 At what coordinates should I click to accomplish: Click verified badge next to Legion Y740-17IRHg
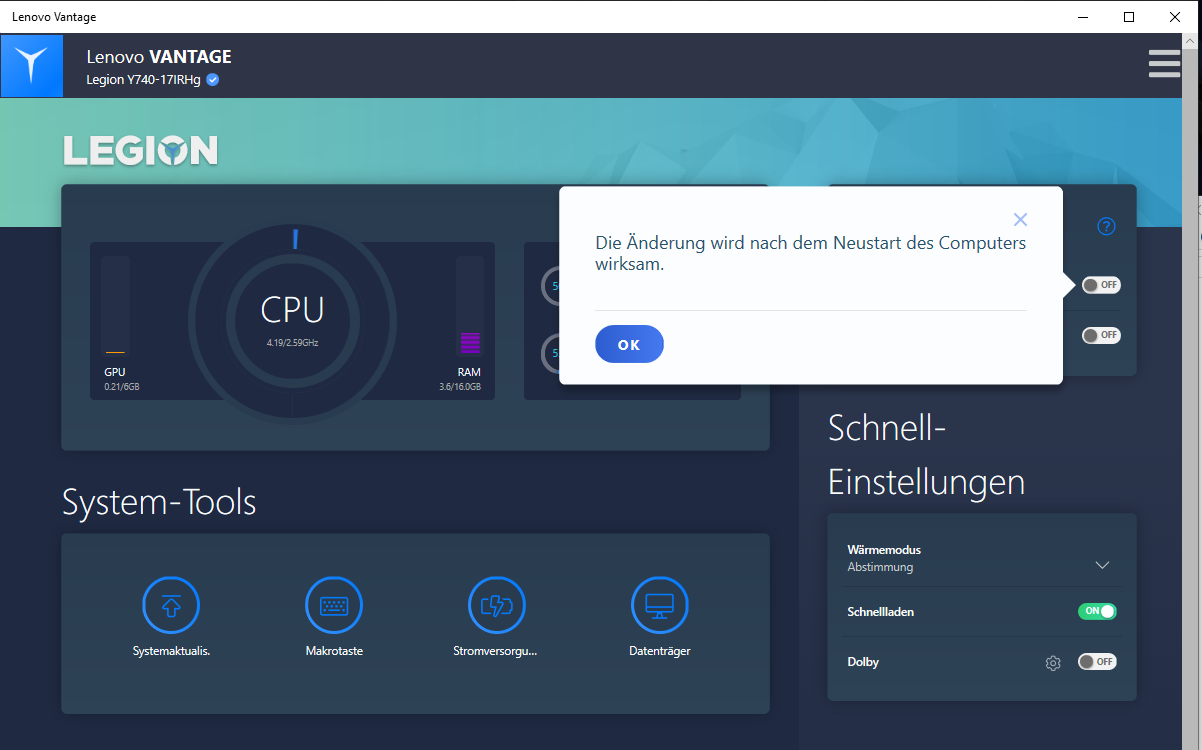tap(213, 80)
